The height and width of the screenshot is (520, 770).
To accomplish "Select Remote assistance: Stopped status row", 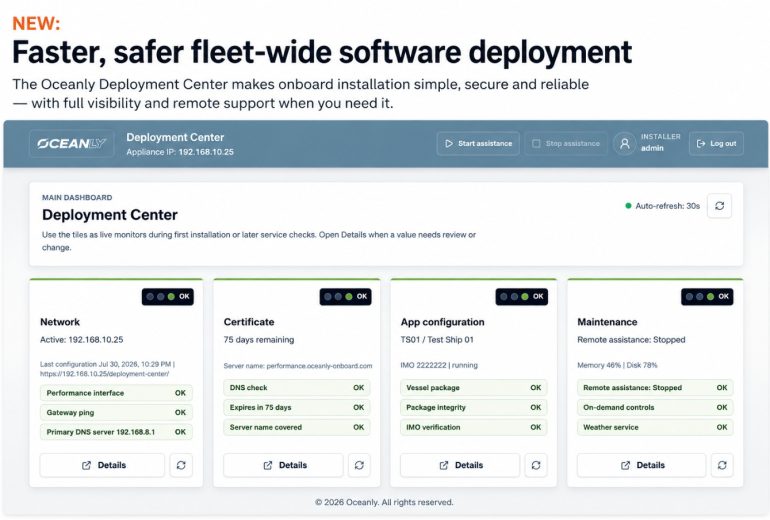I will tap(655, 387).
